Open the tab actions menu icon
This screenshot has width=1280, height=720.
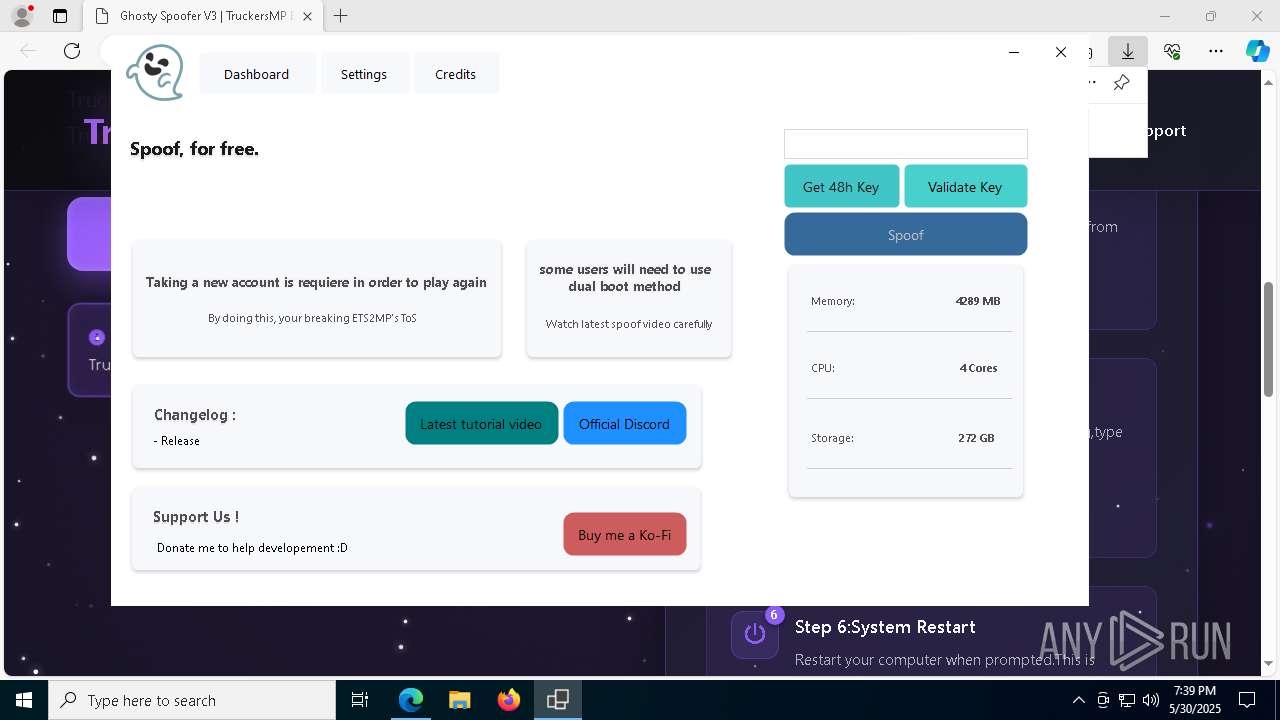click(60, 16)
